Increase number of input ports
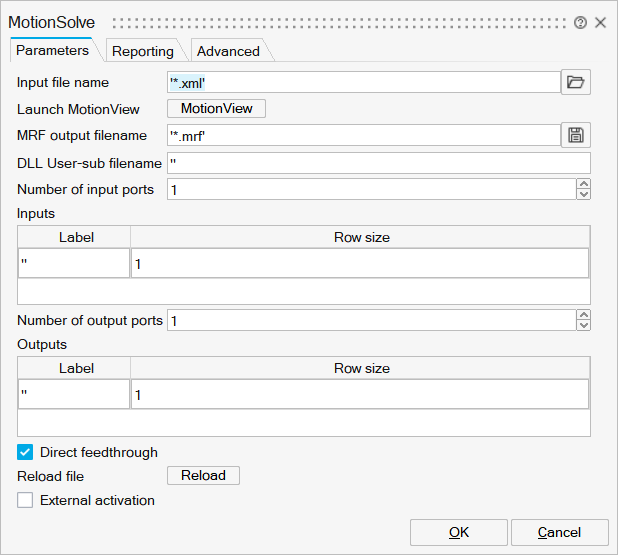 [x=584, y=184]
